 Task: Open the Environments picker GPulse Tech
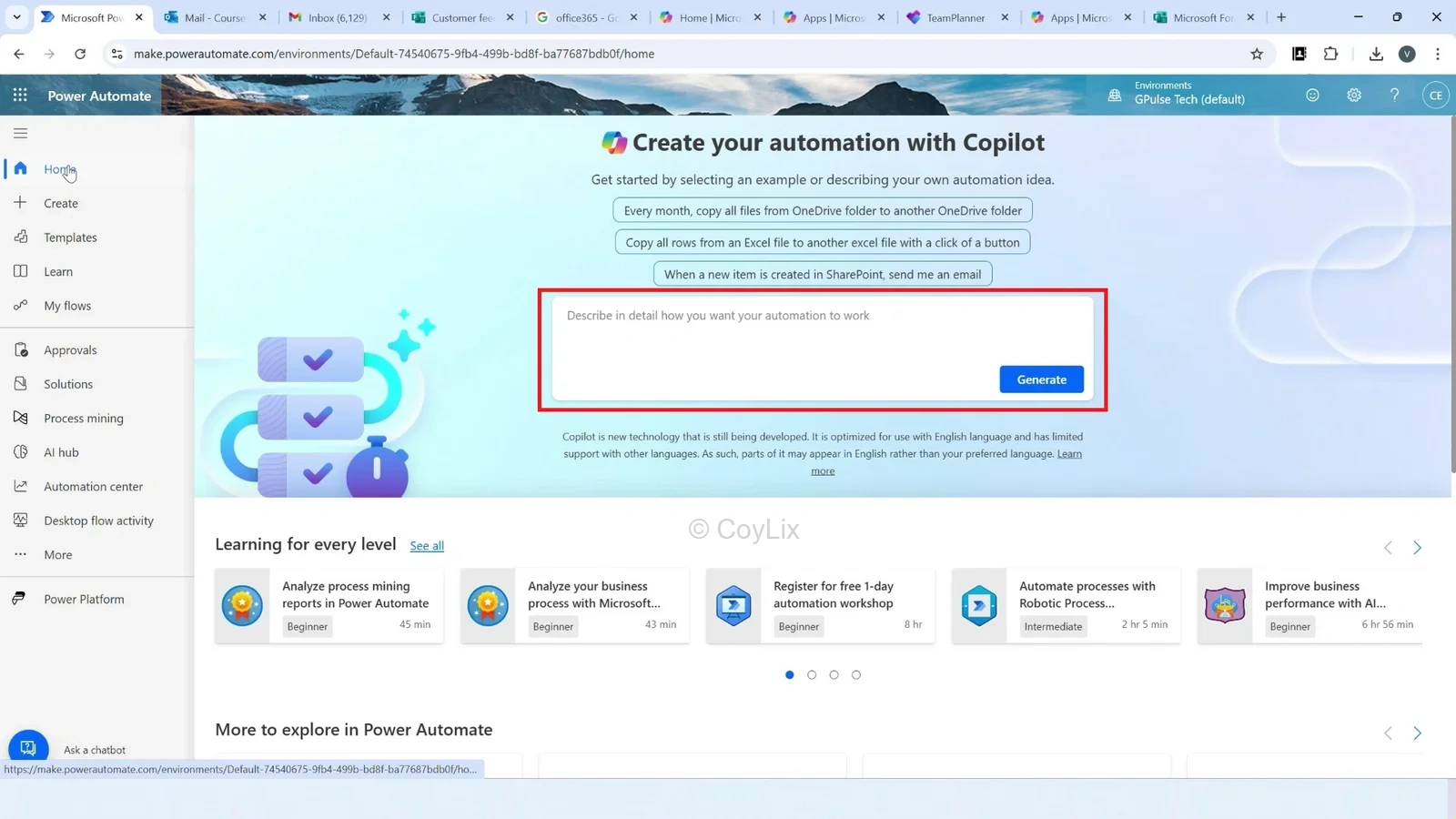1188,95
